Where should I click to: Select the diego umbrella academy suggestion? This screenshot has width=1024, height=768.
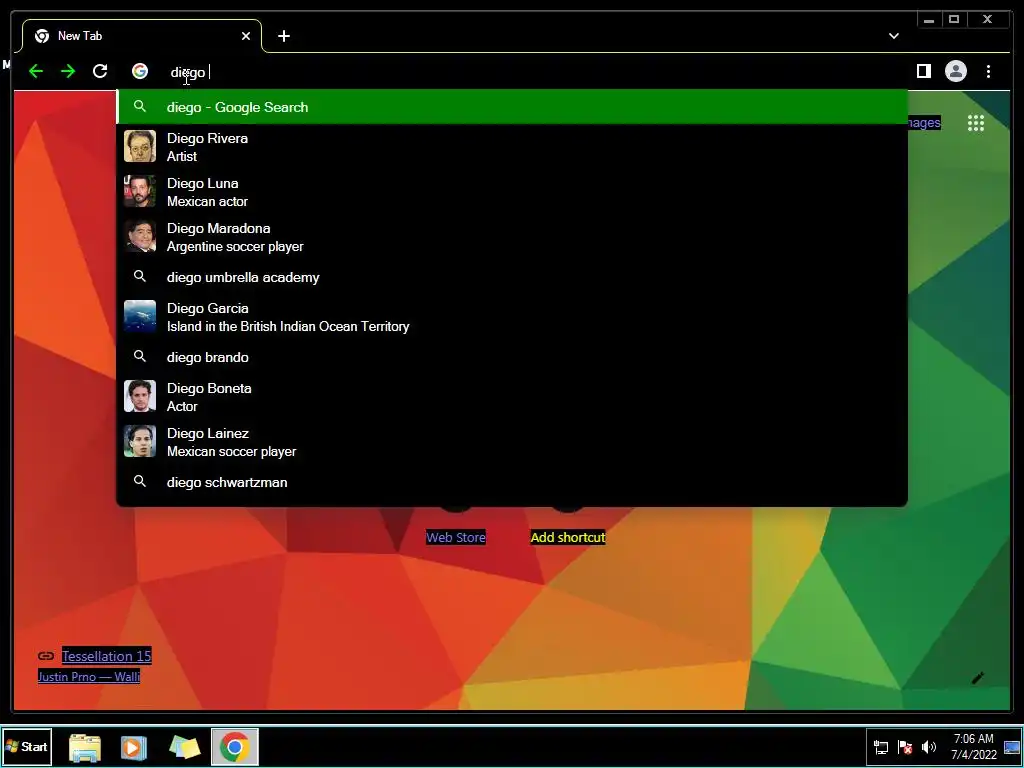[512, 277]
